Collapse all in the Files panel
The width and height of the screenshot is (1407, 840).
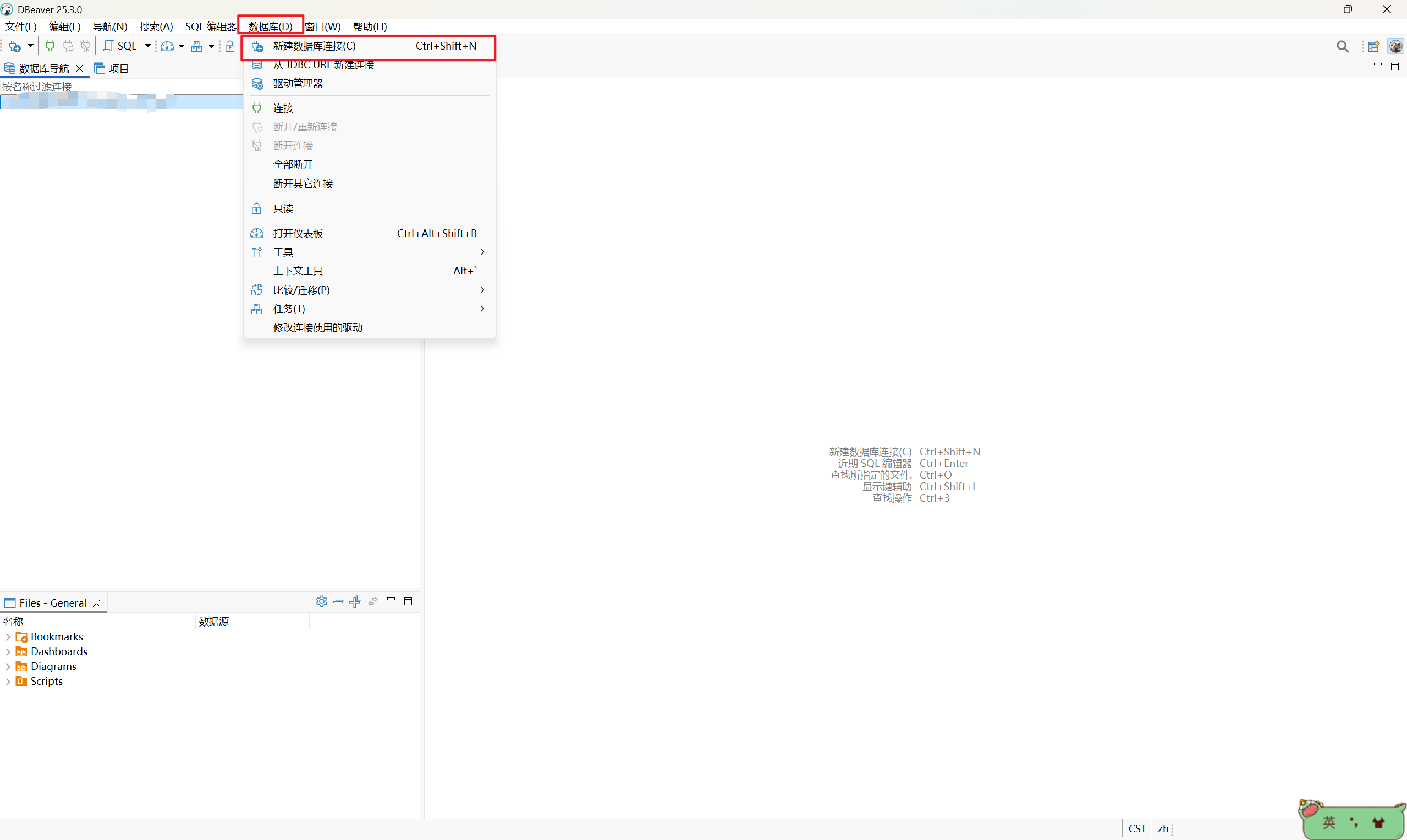point(338,601)
